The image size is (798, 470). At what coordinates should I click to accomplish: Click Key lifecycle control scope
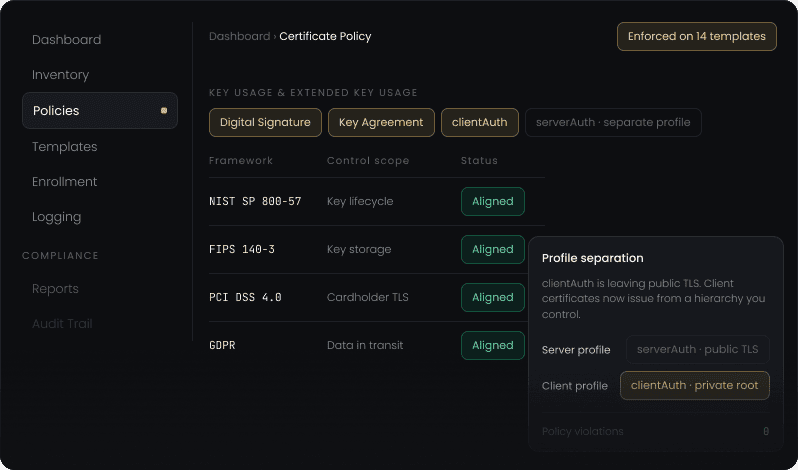(x=360, y=201)
